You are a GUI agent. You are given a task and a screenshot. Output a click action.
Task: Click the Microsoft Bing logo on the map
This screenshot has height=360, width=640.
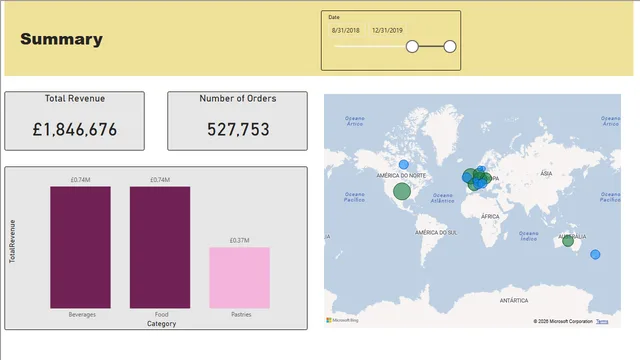(342, 320)
